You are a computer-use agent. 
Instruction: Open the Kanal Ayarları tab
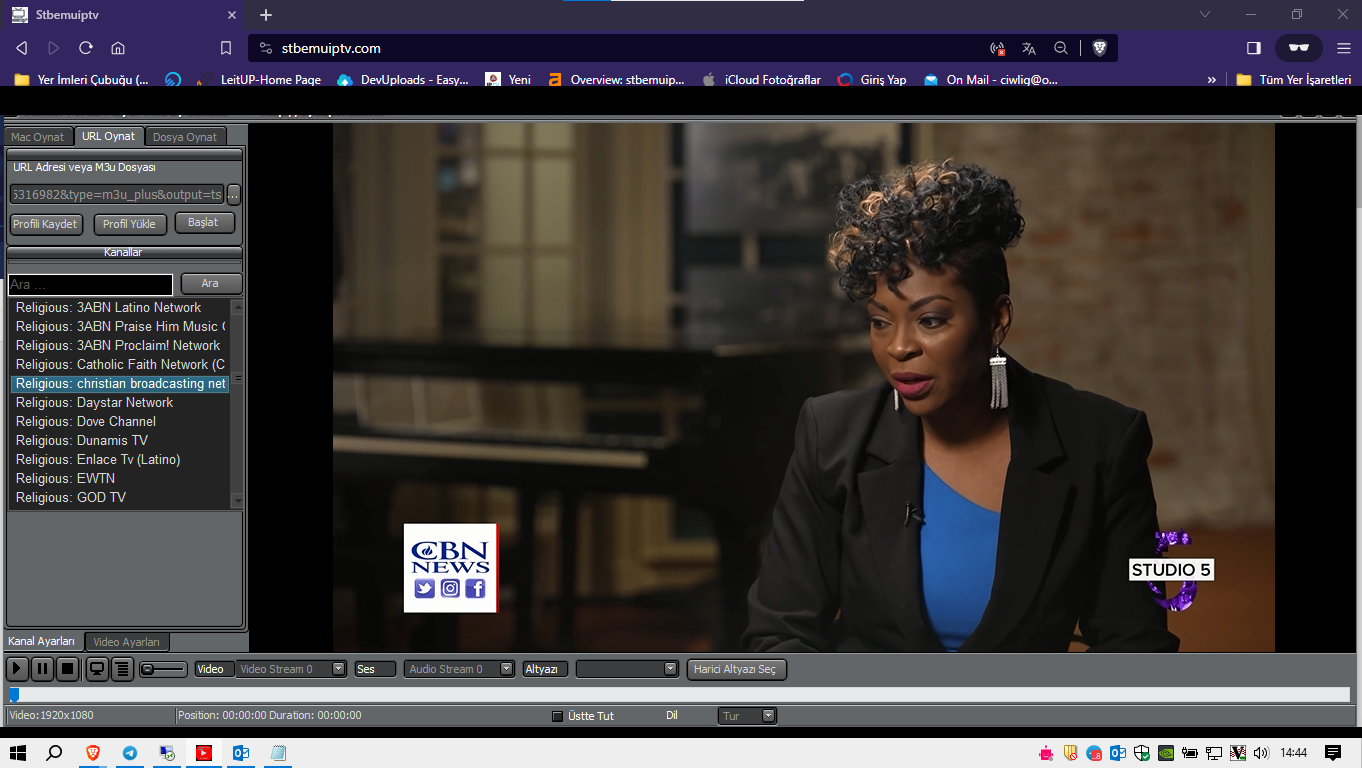click(x=42, y=641)
